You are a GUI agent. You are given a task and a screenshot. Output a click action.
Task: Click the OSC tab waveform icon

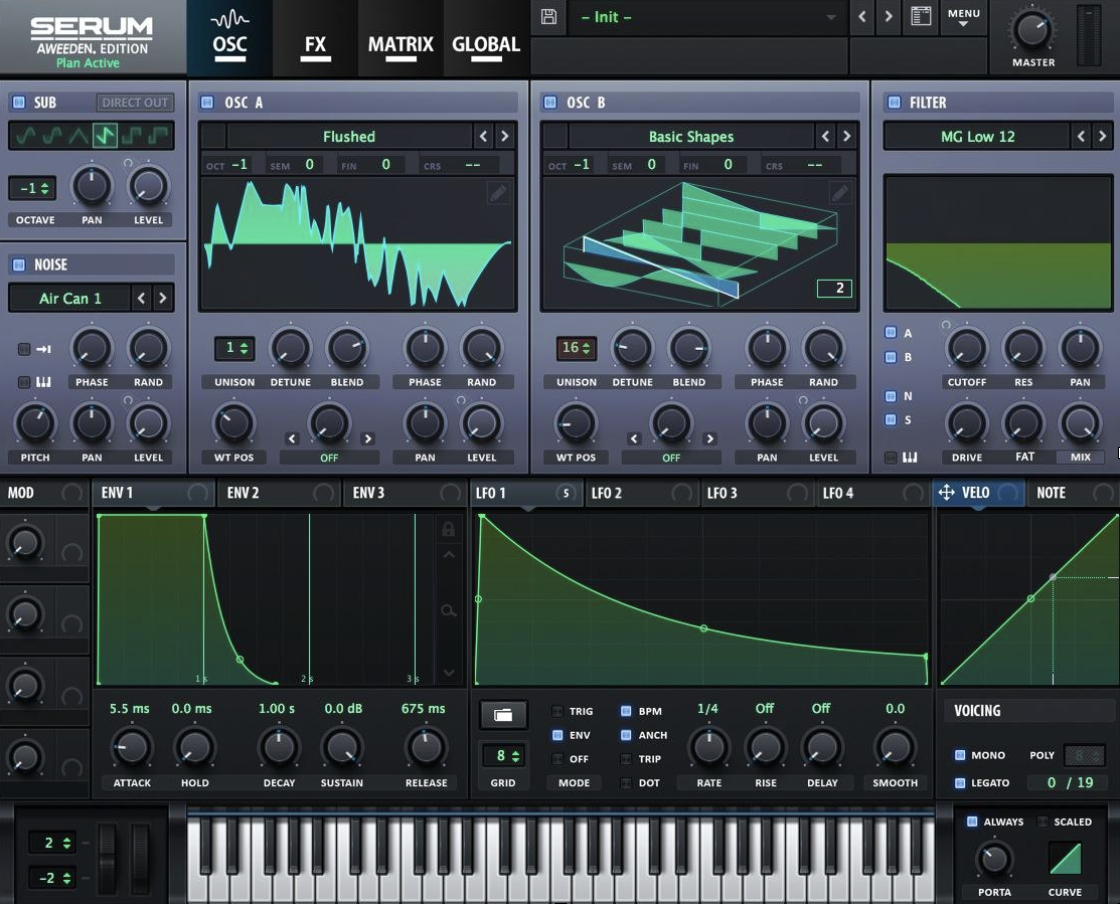(x=230, y=19)
